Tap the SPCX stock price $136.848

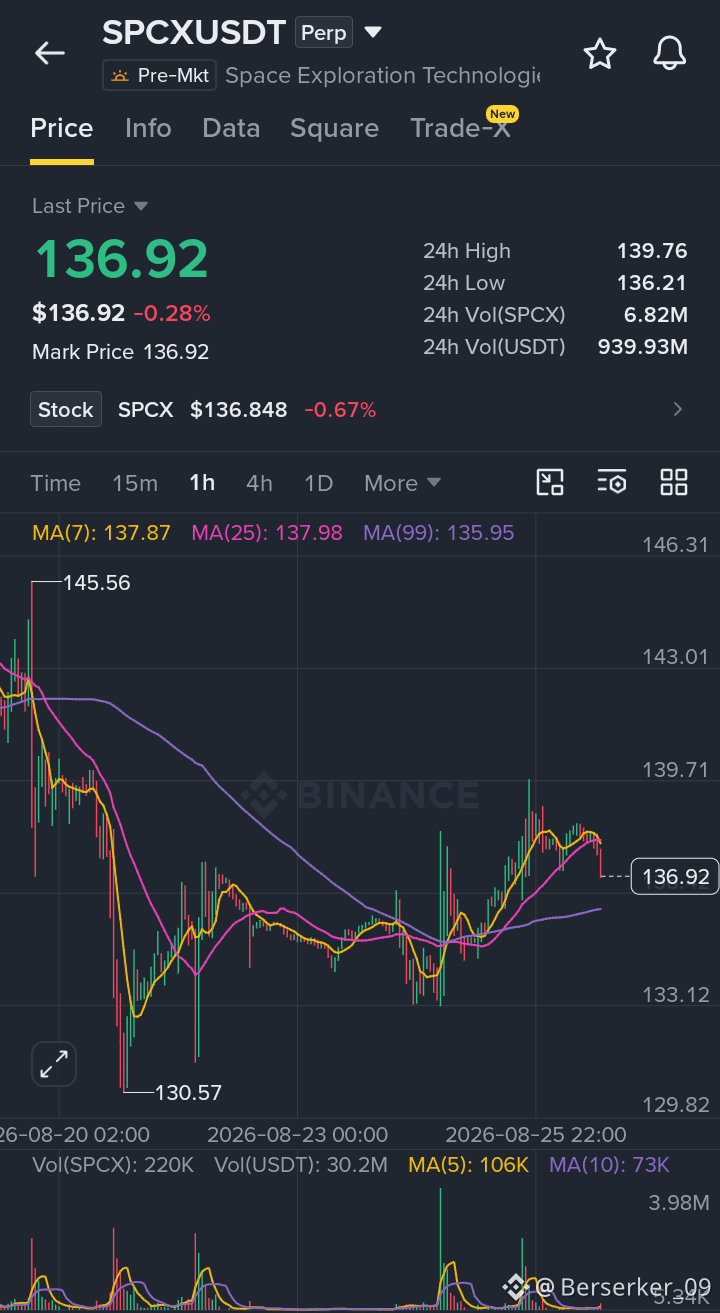[239, 410]
